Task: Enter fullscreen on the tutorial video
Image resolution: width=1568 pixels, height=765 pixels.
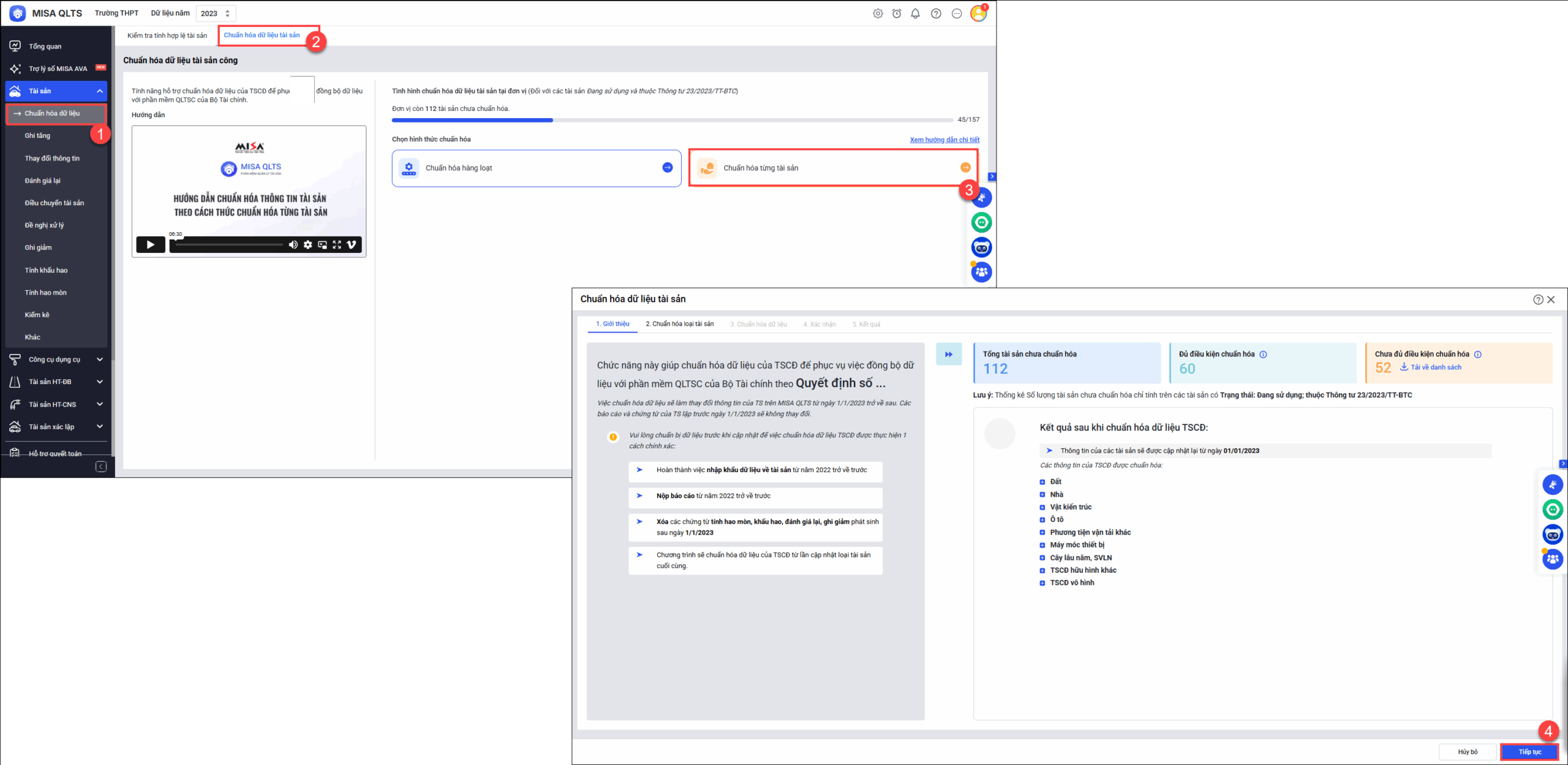Action: pos(337,245)
